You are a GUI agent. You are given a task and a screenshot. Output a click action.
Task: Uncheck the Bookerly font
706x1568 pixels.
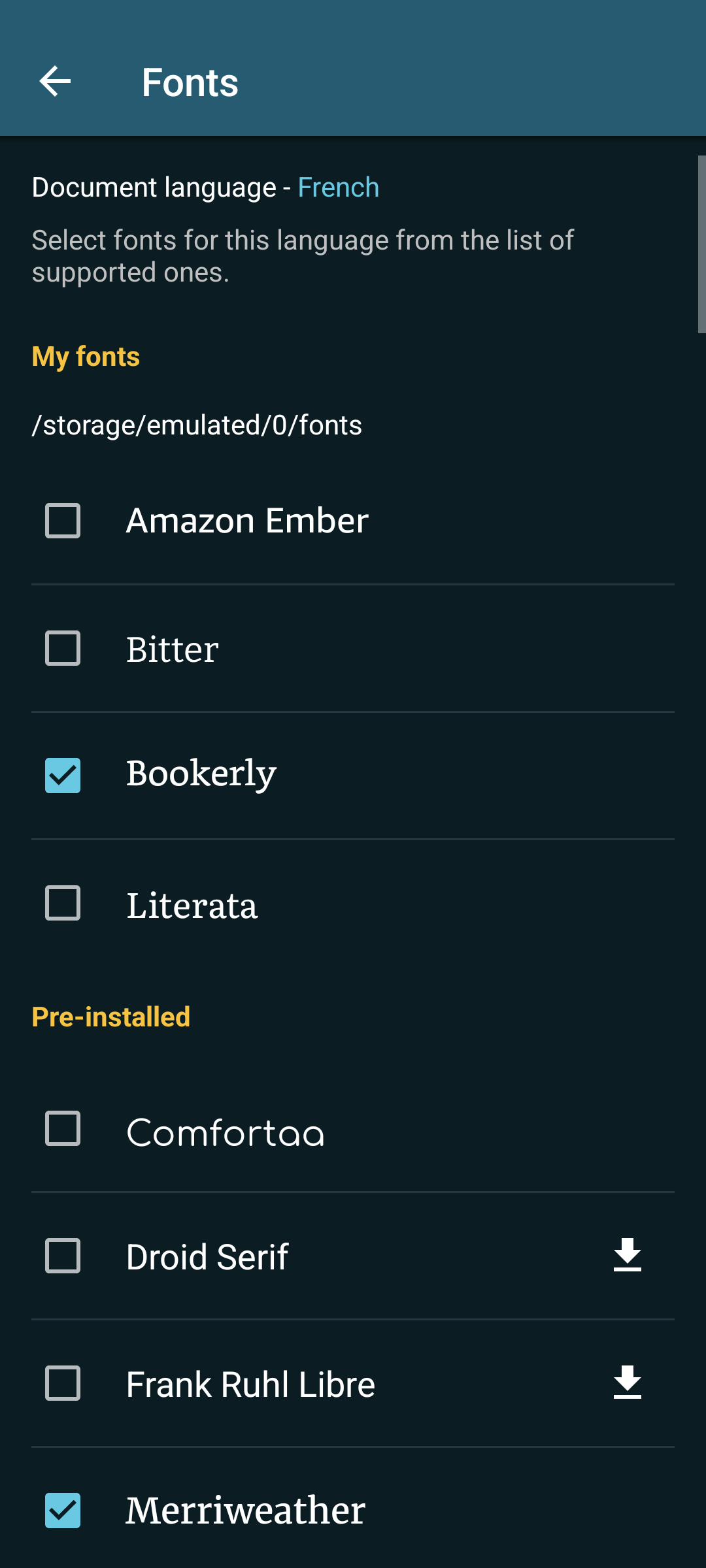[x=63, y=776]
